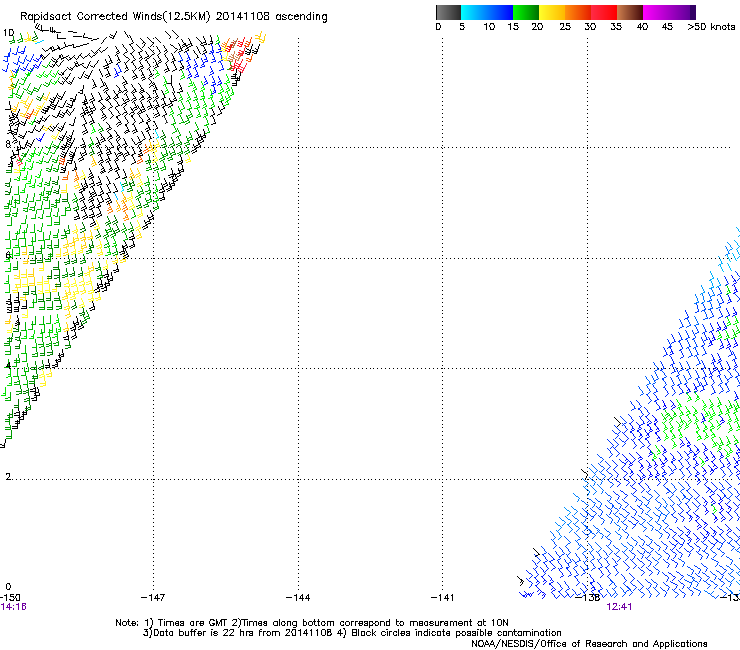Viewport: 740px width, 650px height.
Task: Click the '0' label under the color bar
Action: click(438, 27)
